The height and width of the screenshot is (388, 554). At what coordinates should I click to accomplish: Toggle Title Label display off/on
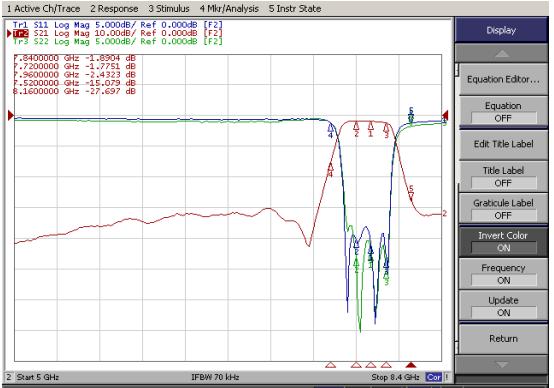click(503, 177)
